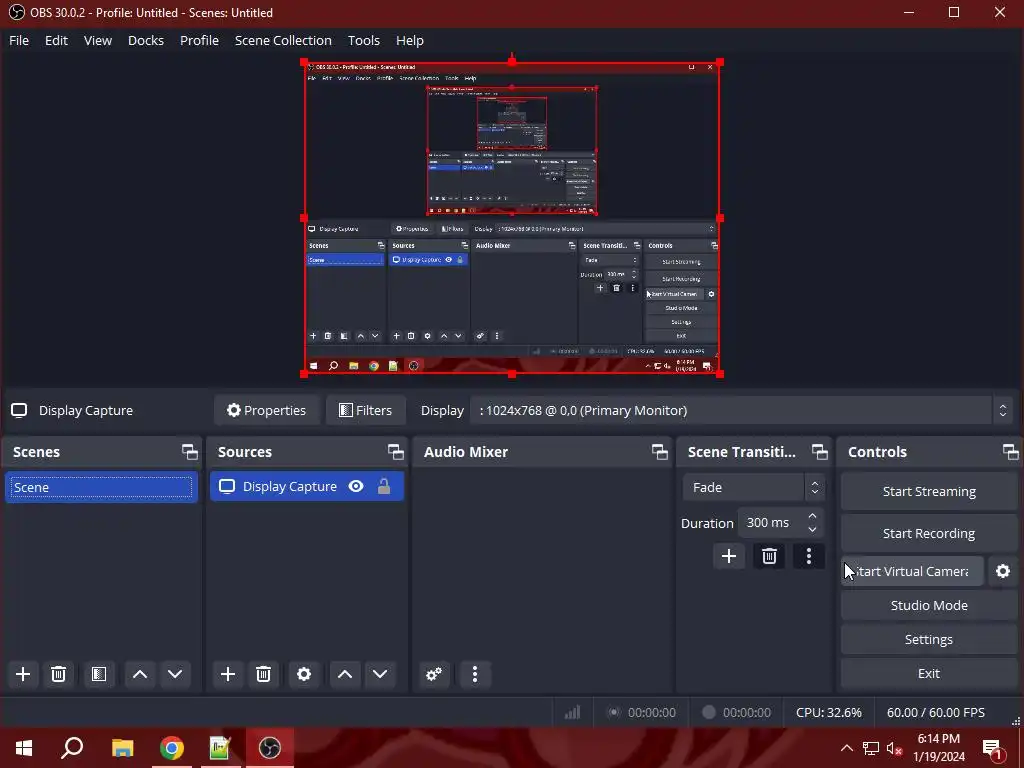Open Windows Start menu
This screenshot has height=768, width=1024.
click(24, 748)
